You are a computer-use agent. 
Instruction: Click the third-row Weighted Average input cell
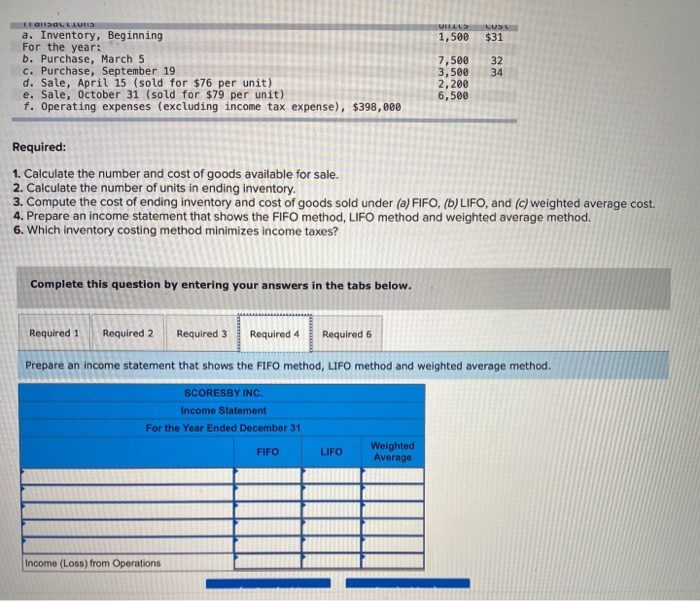click(392, 510)
